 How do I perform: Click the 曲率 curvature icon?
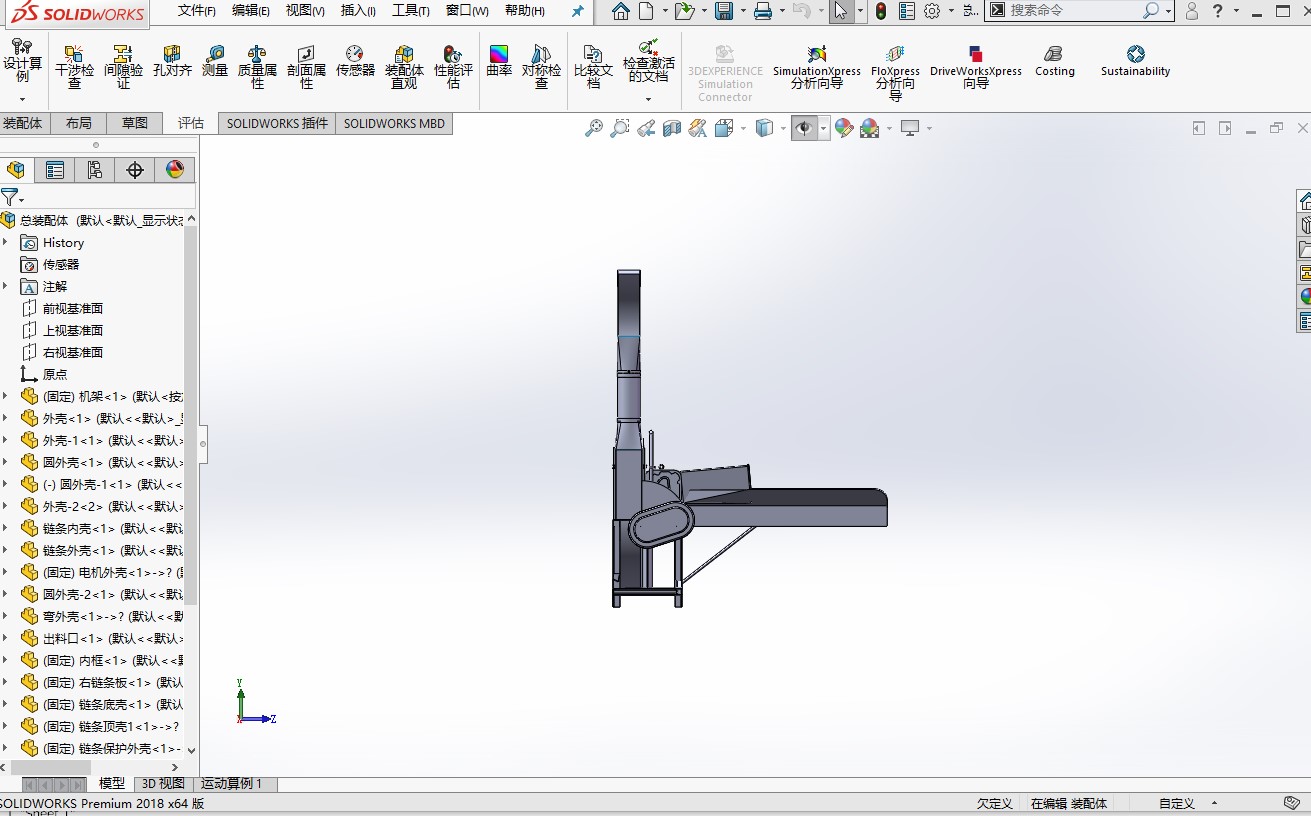point(499,62)
